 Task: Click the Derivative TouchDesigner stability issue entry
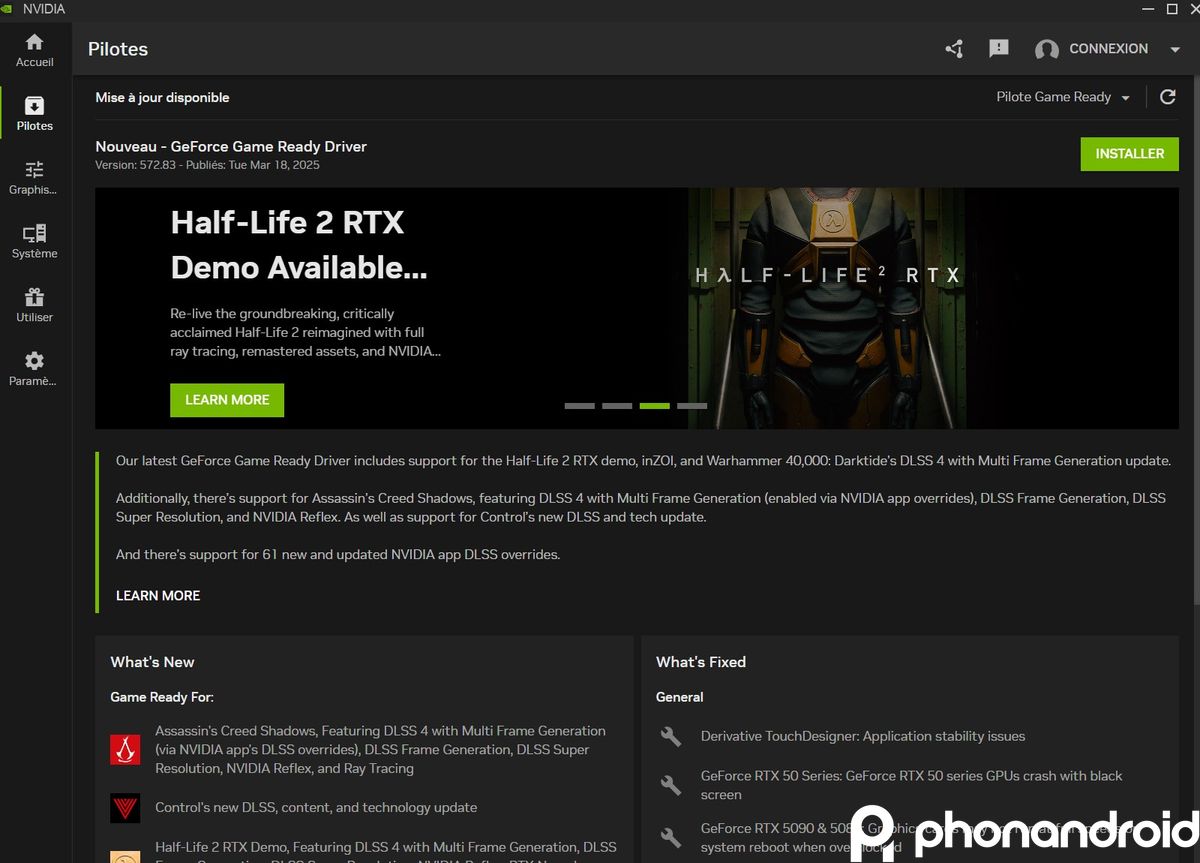pyautogui.click(x=863, y=737)
